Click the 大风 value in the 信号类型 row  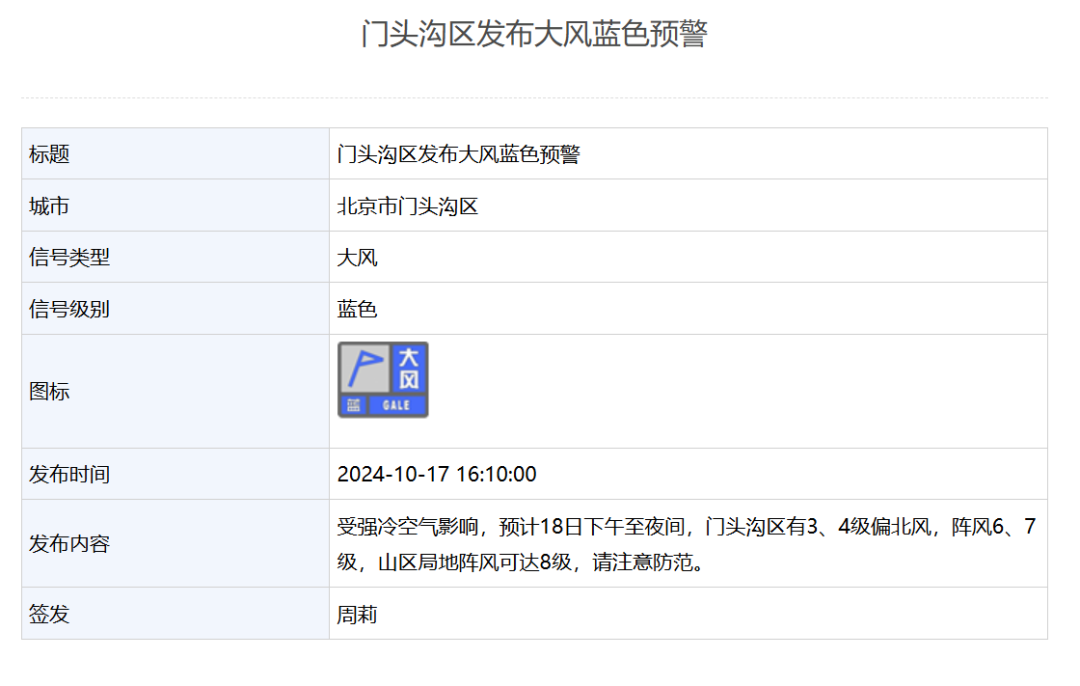point(357,257)
